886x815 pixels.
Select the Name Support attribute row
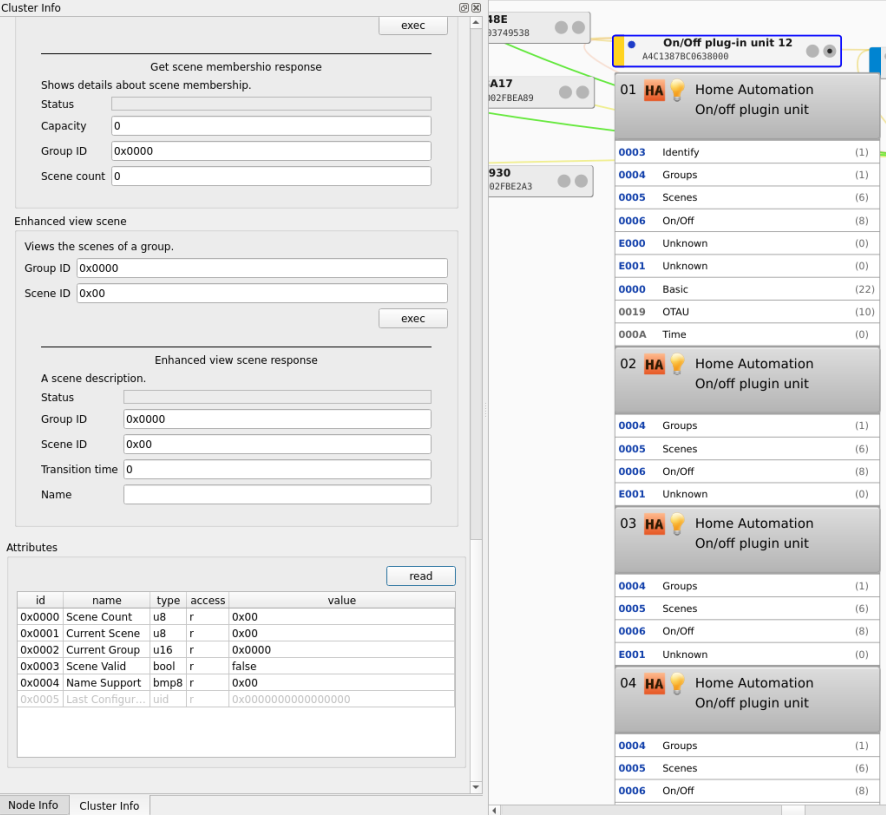click(x=236, y=682)
